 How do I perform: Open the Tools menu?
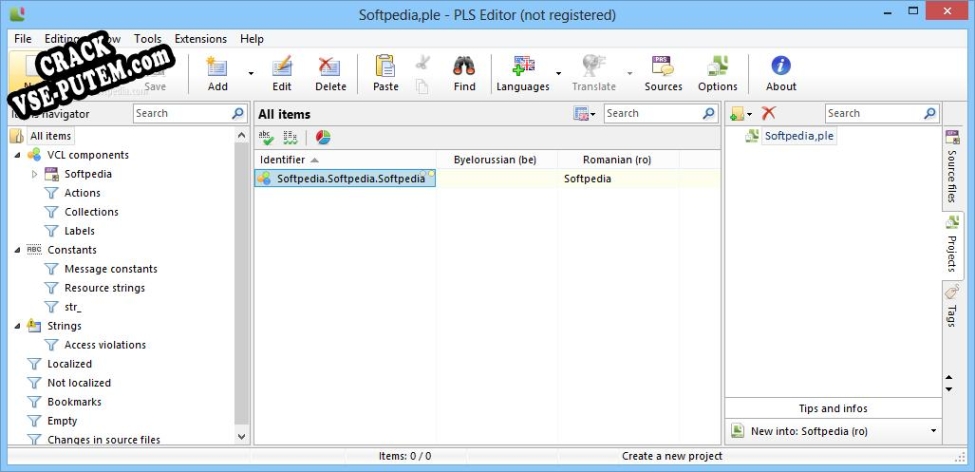[x=147, y=39]
